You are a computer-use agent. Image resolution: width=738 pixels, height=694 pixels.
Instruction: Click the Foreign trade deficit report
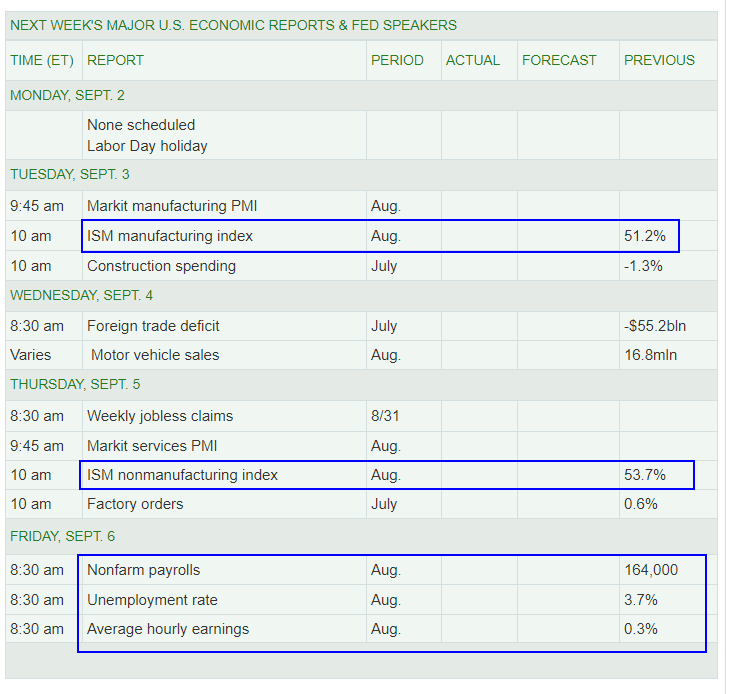click(x=153, y=326)
